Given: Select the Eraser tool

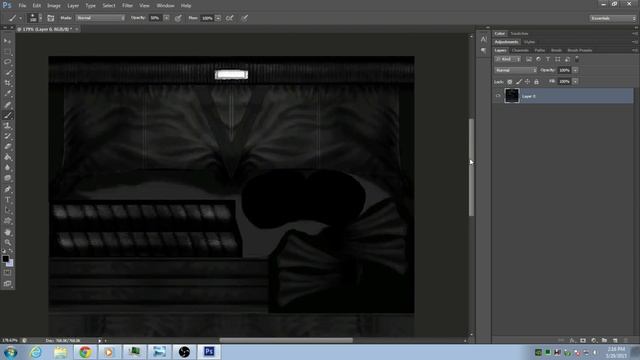Looking at the screenshot, I should coord(7,147).
